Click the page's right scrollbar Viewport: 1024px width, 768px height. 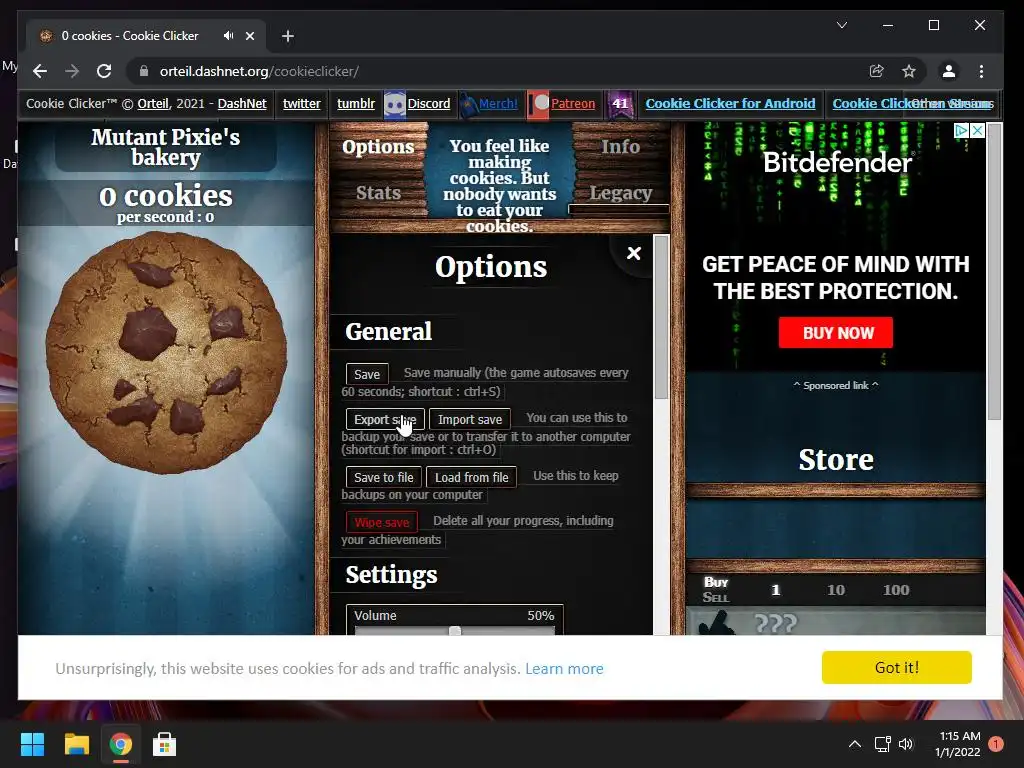[x=995, y=273]
